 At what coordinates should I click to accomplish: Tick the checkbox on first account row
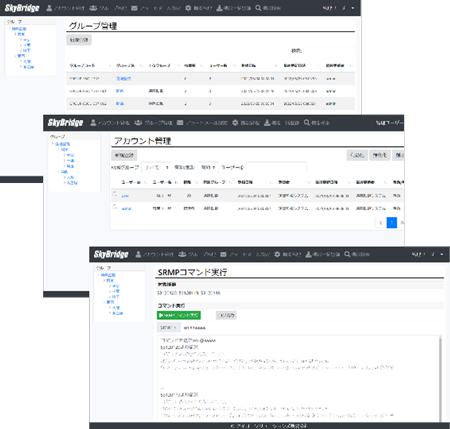[x=114, y=194]
